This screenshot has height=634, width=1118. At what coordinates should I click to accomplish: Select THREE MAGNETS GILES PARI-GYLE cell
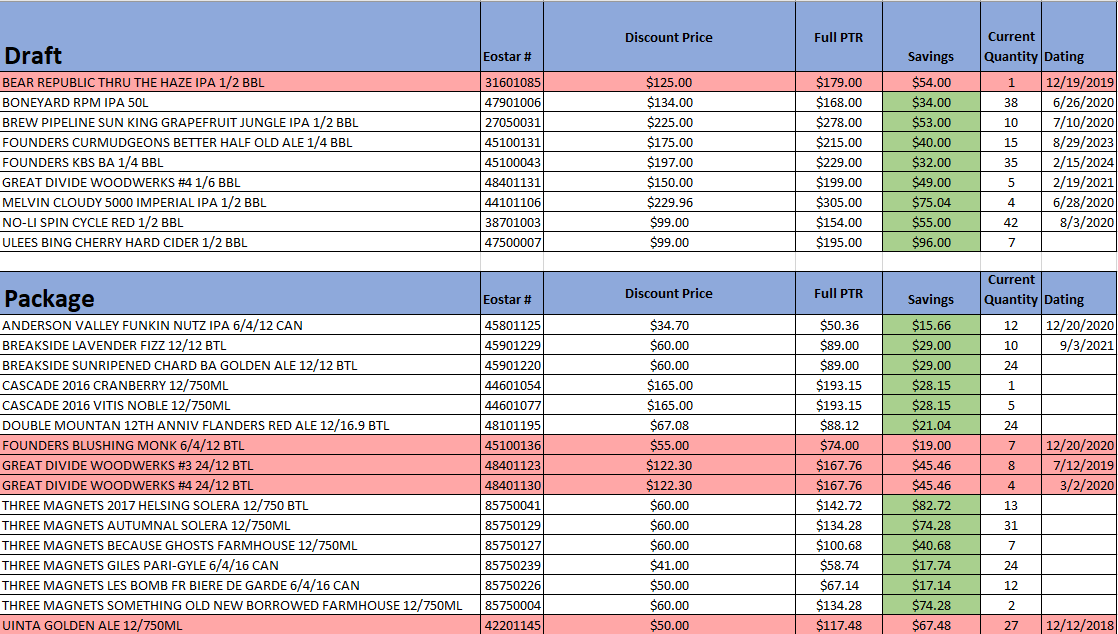coord(240,565)
